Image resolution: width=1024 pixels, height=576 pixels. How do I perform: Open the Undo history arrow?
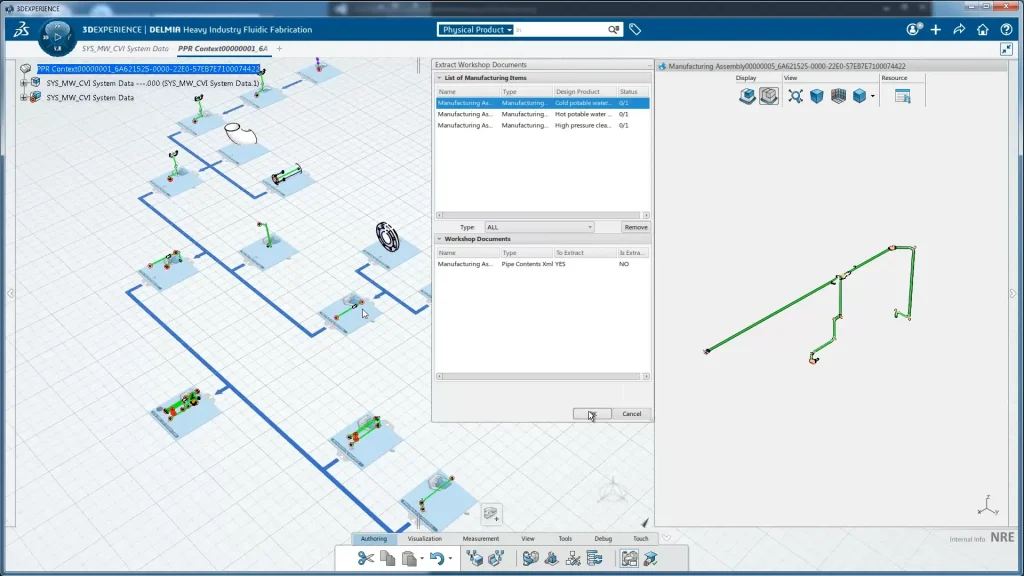click(x=450, y=559)
